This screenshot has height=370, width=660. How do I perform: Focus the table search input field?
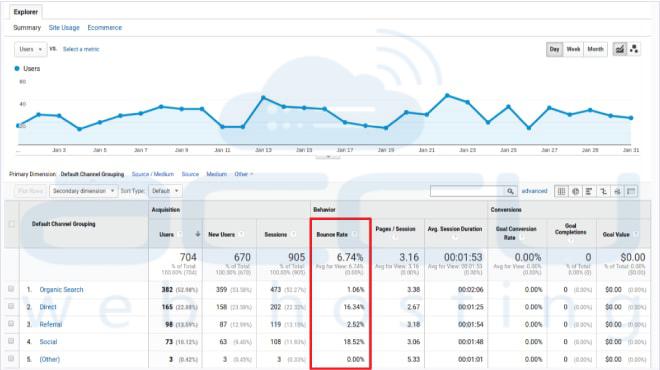[468, 191]
